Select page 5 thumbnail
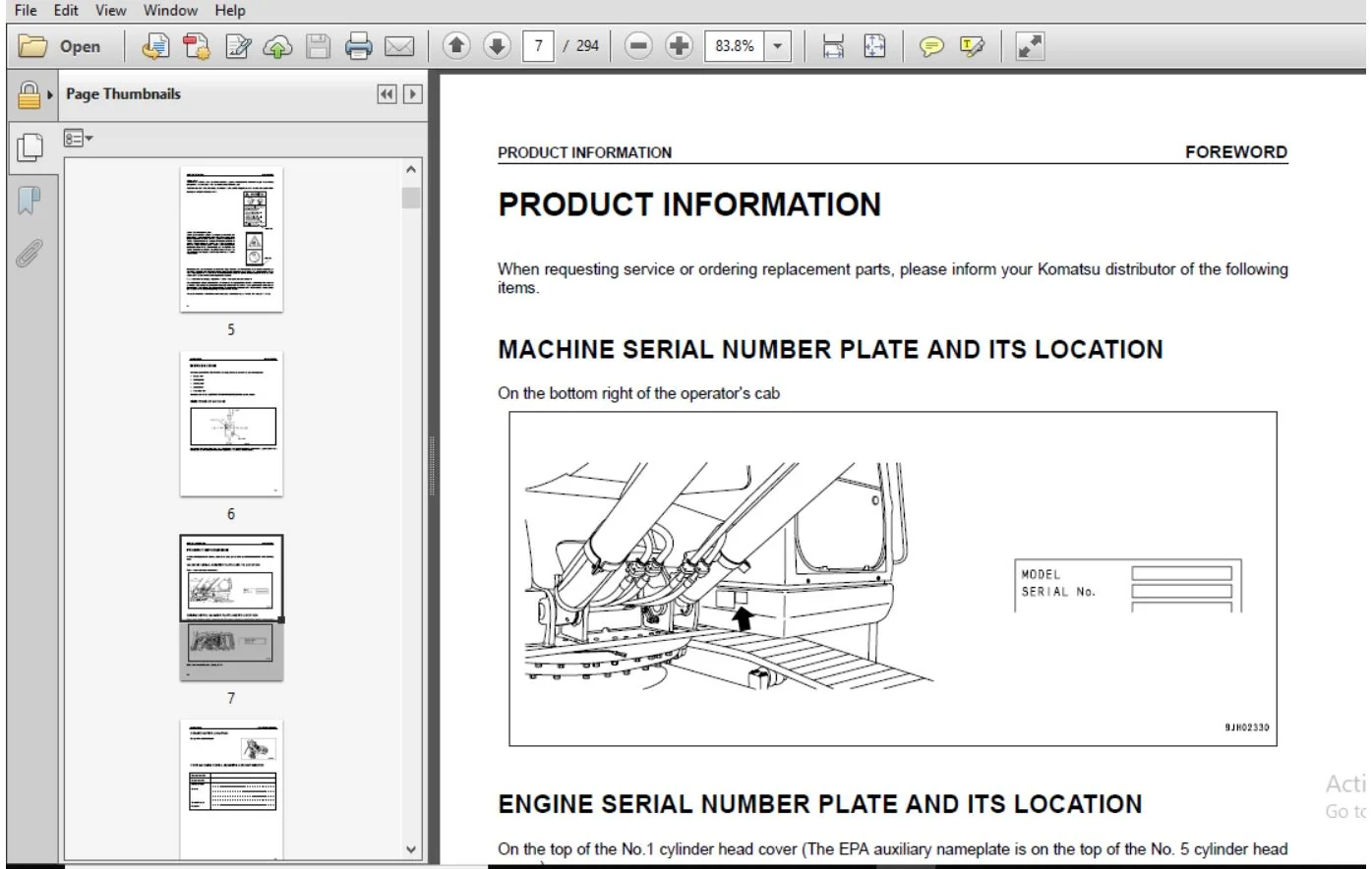 point(231,240)
